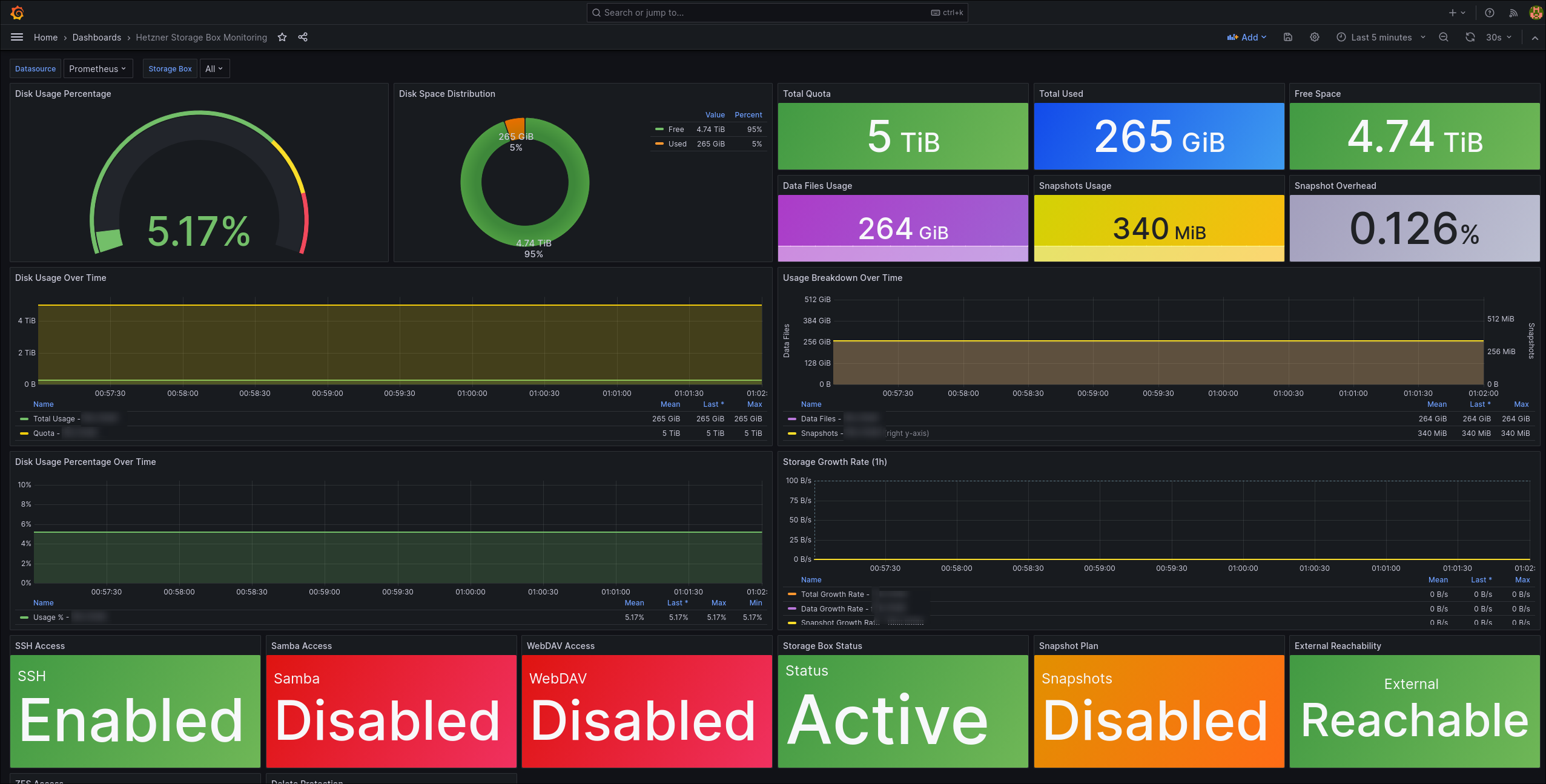Open the main hamburger menu
The width and height of the screenshot is (1546, 784).
click(17, 37)
